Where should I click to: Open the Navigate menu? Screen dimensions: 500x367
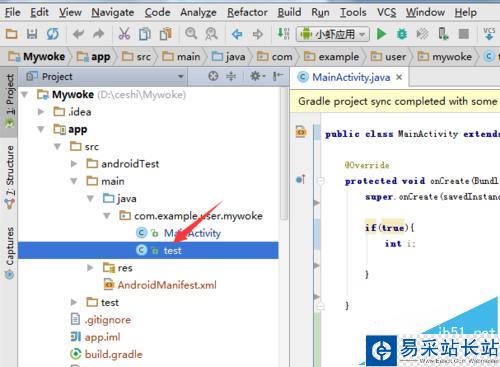coord(113,12)
